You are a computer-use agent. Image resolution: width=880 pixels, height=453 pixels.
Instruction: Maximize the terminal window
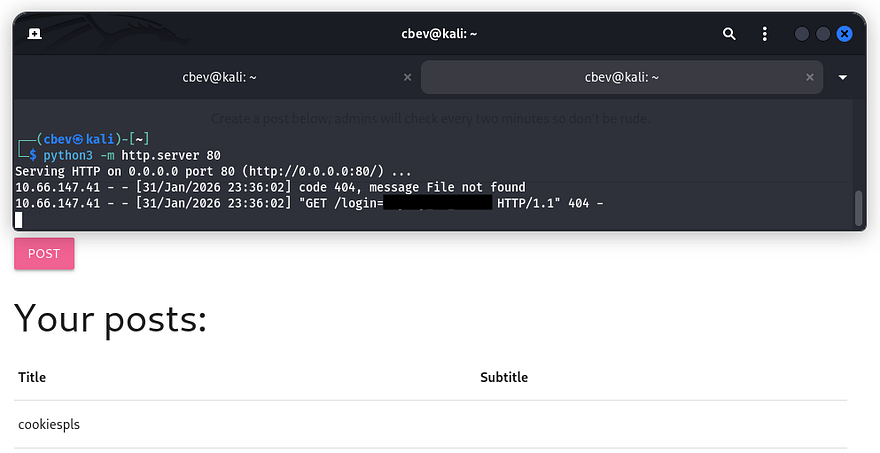tap(823, 34)
